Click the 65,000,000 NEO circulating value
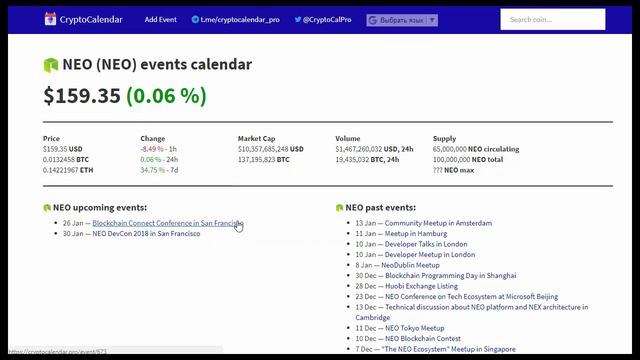Viewport: 640px width, 360px height. (476, 149)
